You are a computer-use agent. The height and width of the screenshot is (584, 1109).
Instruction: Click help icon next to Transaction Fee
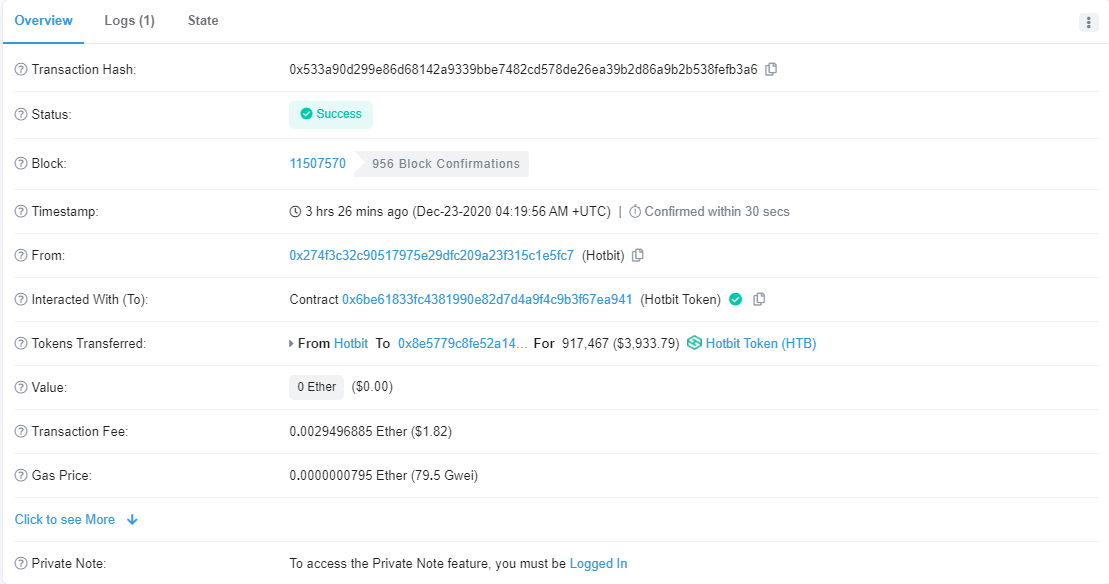21,432
